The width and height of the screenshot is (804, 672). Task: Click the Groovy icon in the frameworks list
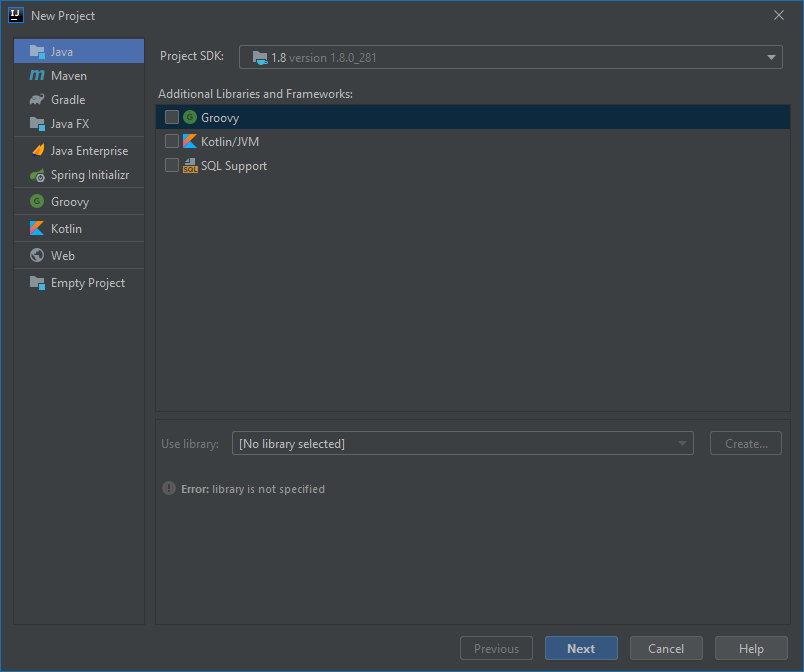(x=190, y=117)
